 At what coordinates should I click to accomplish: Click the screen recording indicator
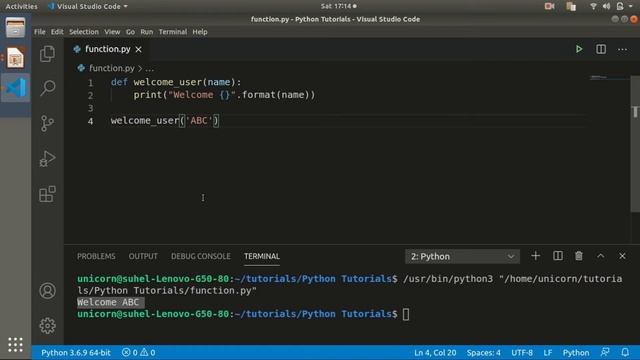(549, 6)
